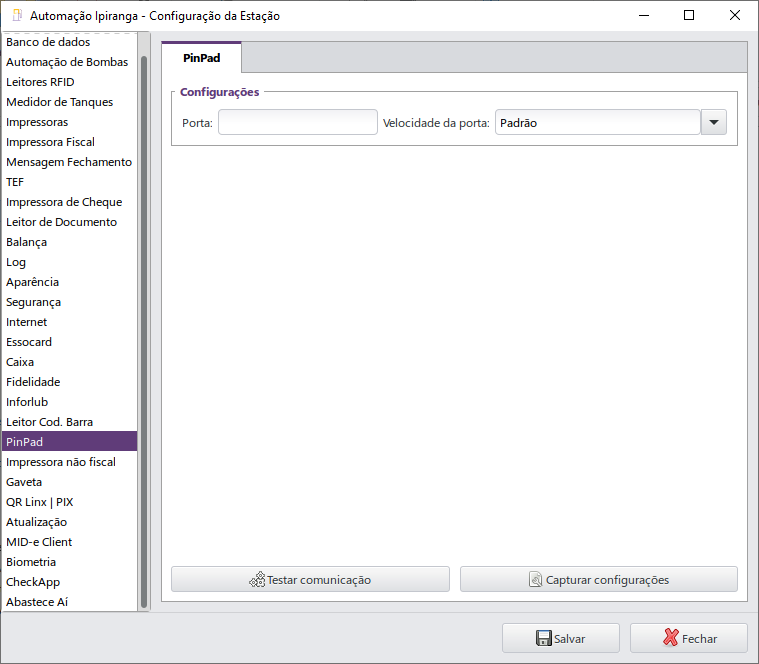Click the floppy disk Salvar icon

pyautogui.click(x=544, y=638)
